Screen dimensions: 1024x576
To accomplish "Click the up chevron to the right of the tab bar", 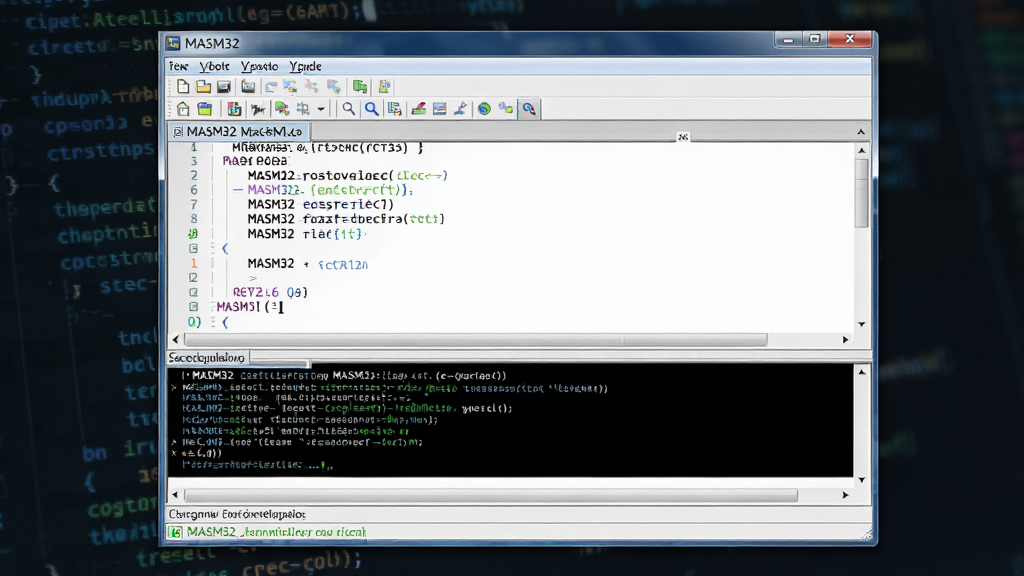I will pos(861,132).
